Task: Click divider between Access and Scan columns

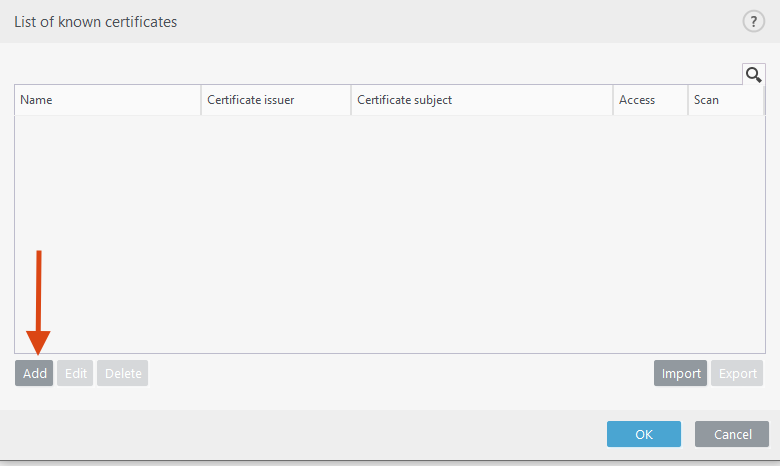Action: (688, 100)
